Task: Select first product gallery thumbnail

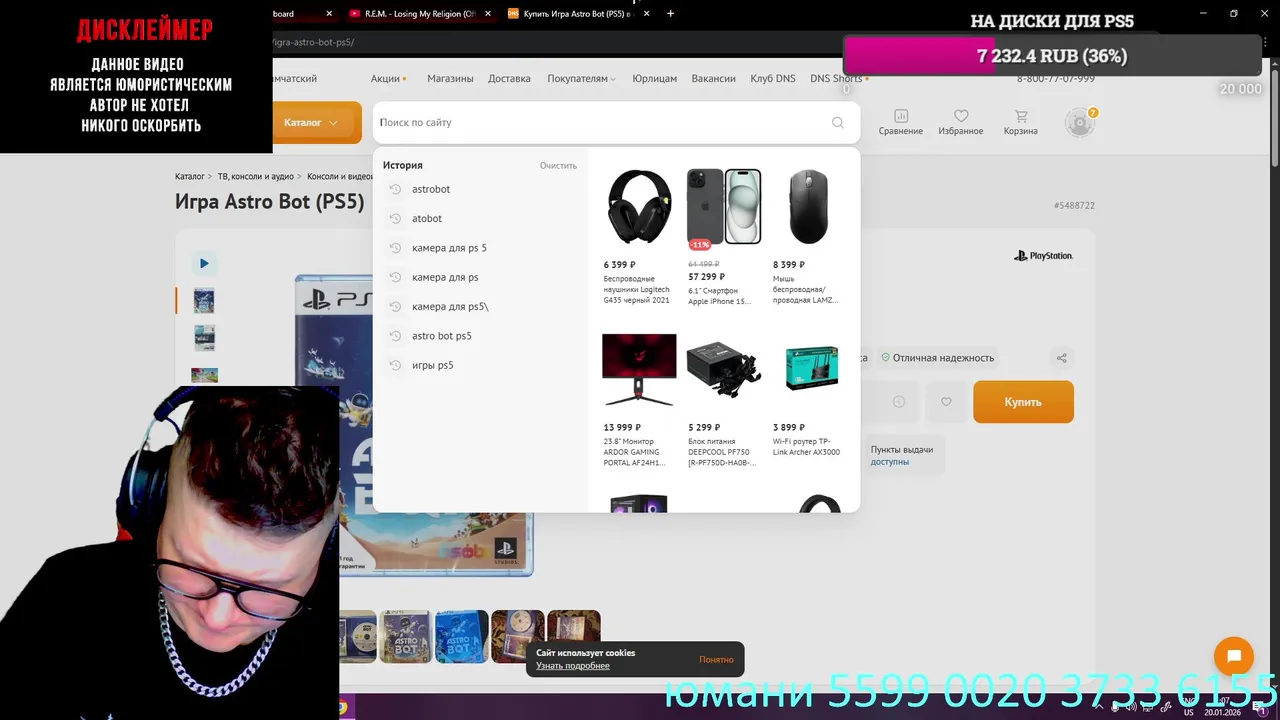Action: click(x=204, y=301)
